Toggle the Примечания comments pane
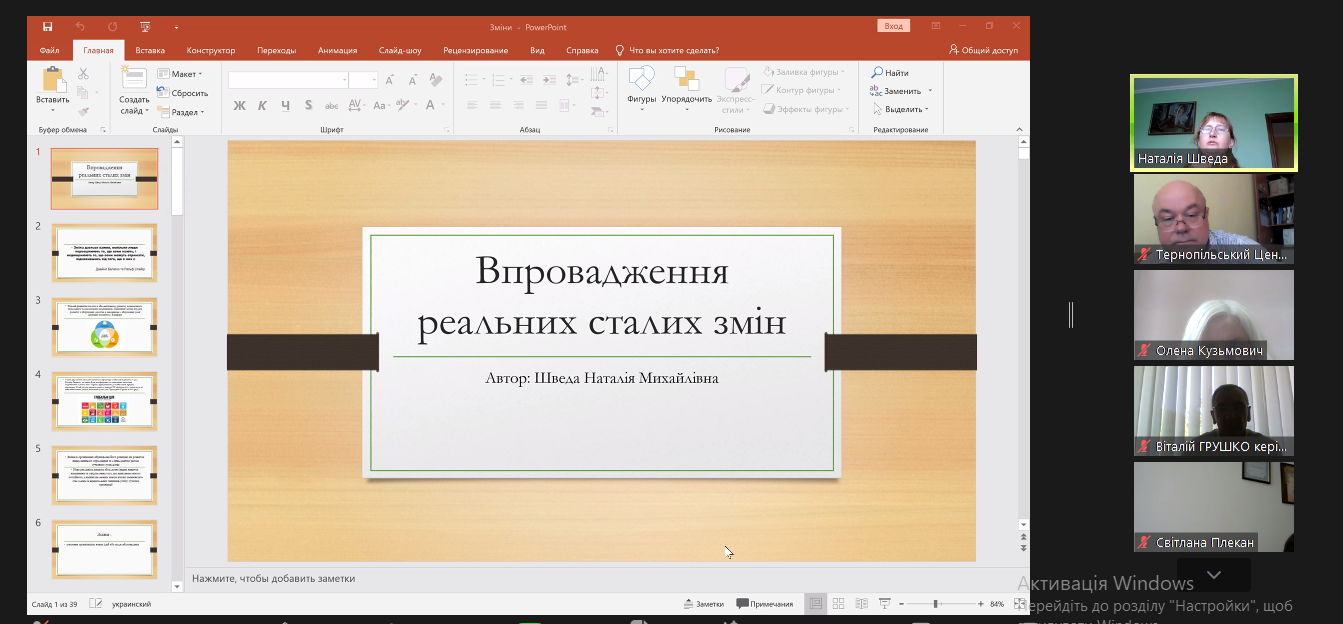Viewport: 1343px width, 624px height. click(x=765, y=604)
